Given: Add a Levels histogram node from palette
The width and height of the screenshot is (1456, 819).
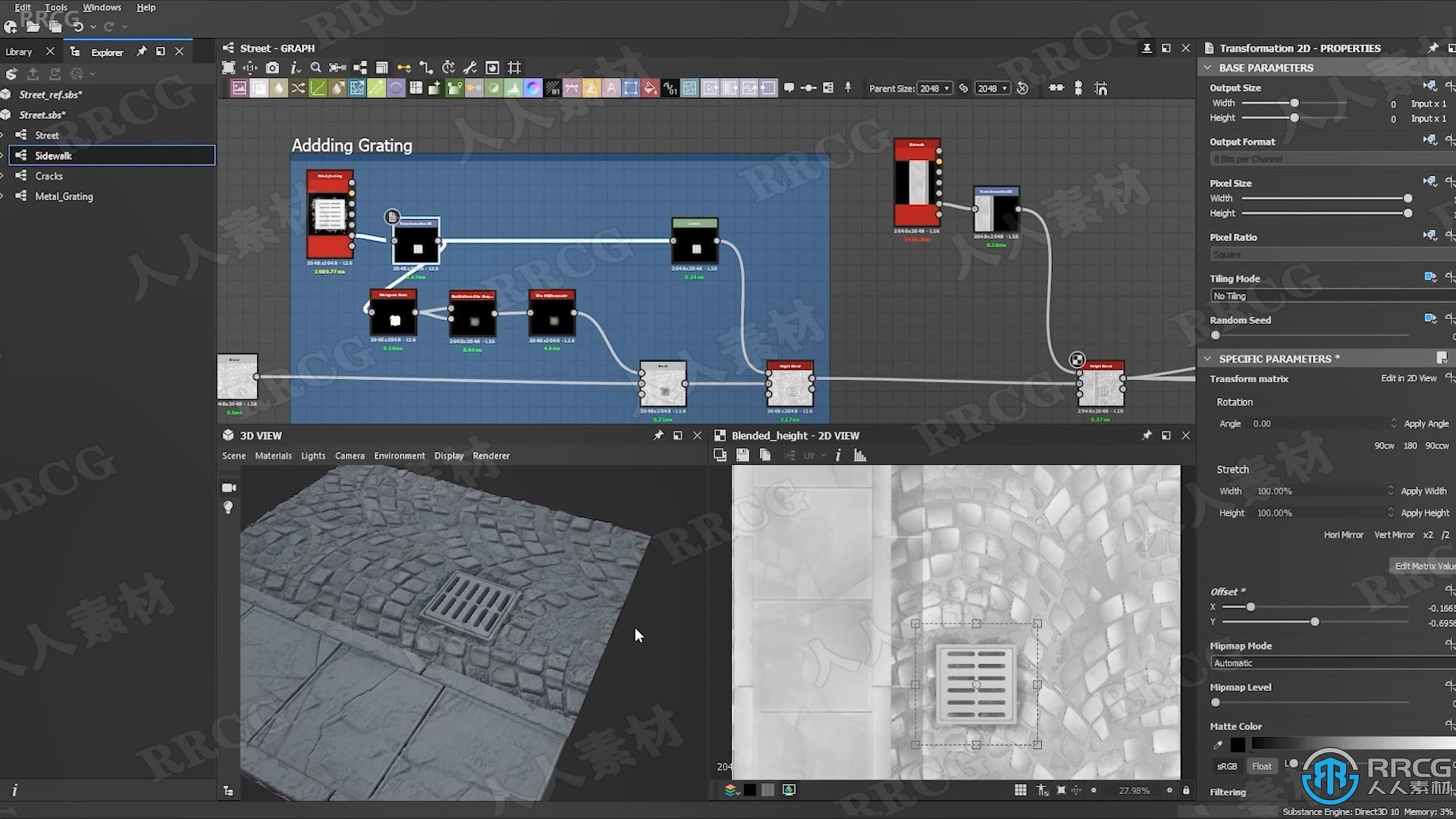Looking at the screenshot, I should point(513,88).
